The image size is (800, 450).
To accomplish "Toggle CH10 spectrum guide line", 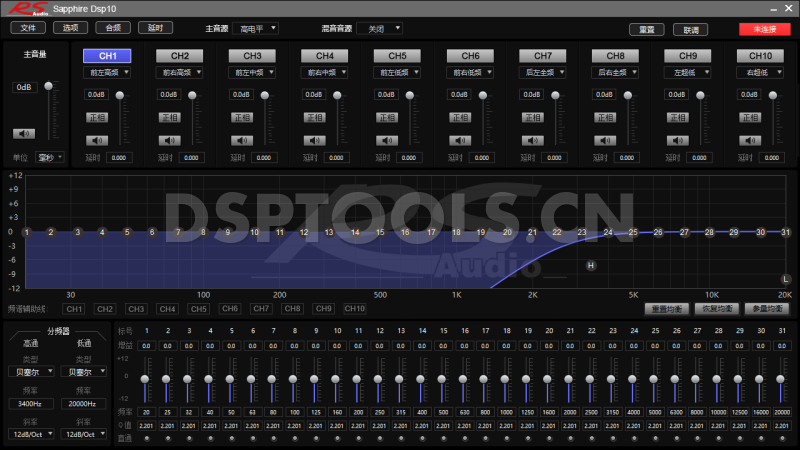I will coord(355,309).
